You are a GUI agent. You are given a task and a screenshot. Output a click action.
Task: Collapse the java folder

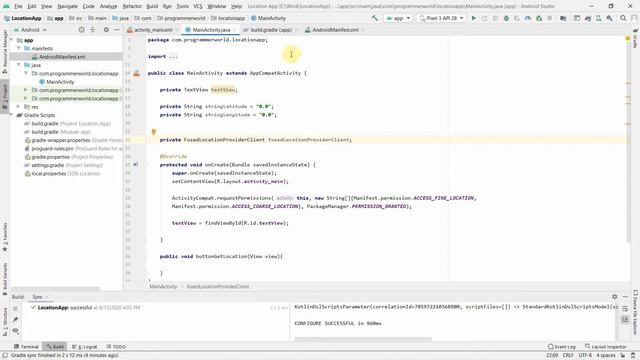click(x=19, y=65)
